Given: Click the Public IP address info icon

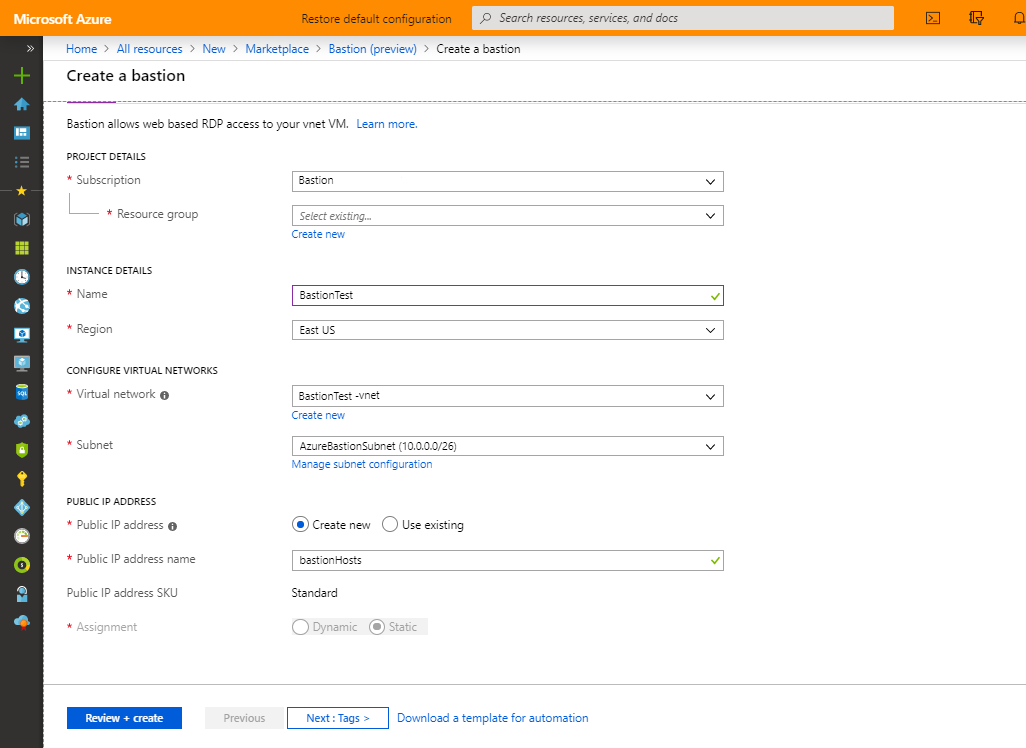Looking at the screenshot, I should (172, 526).
